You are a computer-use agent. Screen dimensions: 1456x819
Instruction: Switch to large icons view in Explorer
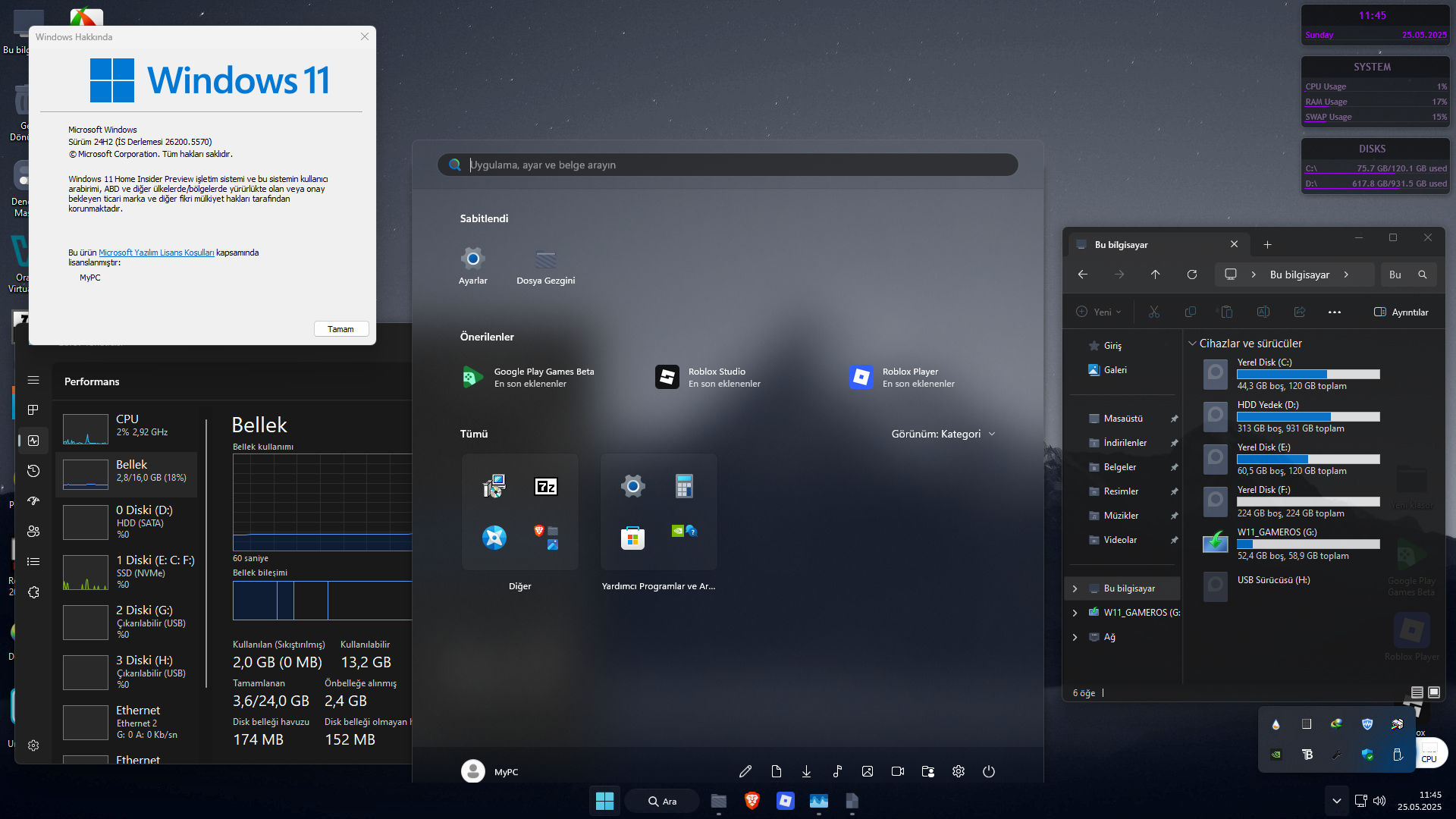coord(1434,692)
